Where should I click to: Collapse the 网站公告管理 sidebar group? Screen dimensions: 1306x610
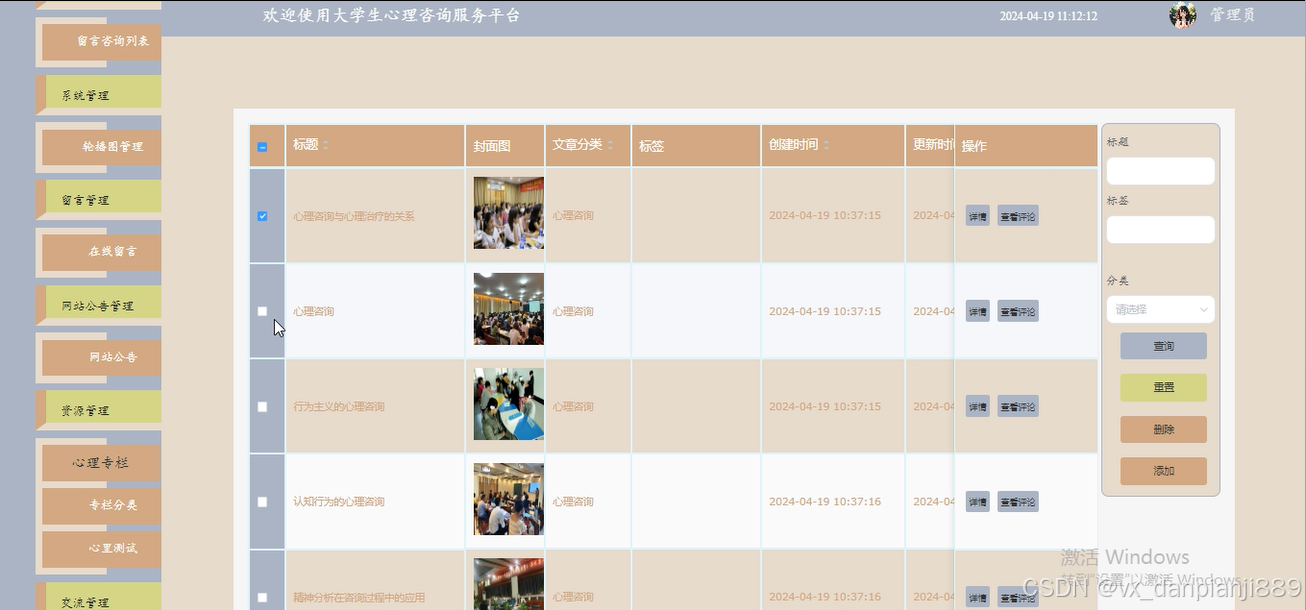tap(98, 305)
